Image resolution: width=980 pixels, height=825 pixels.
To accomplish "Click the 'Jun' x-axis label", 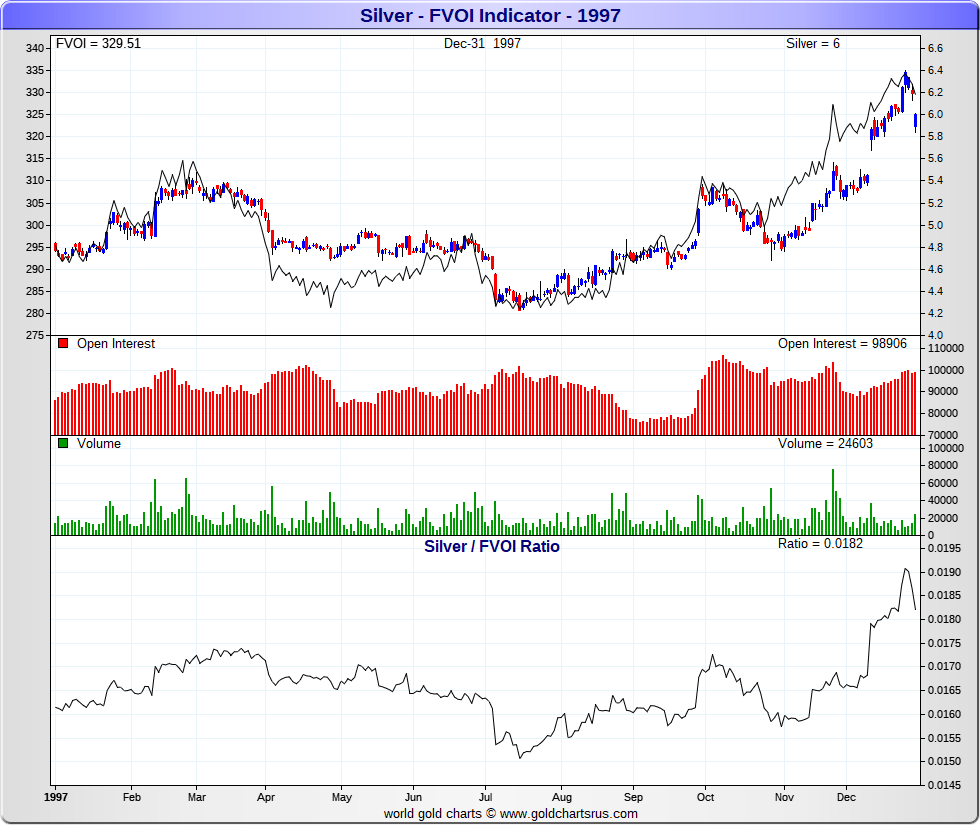I will click(413, 797).
